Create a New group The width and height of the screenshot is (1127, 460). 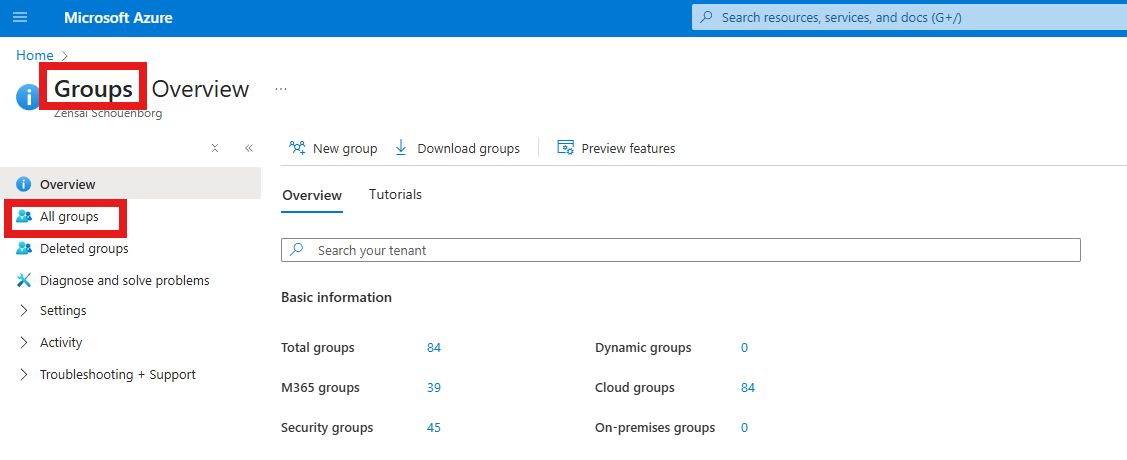click(x=333, y=149)
